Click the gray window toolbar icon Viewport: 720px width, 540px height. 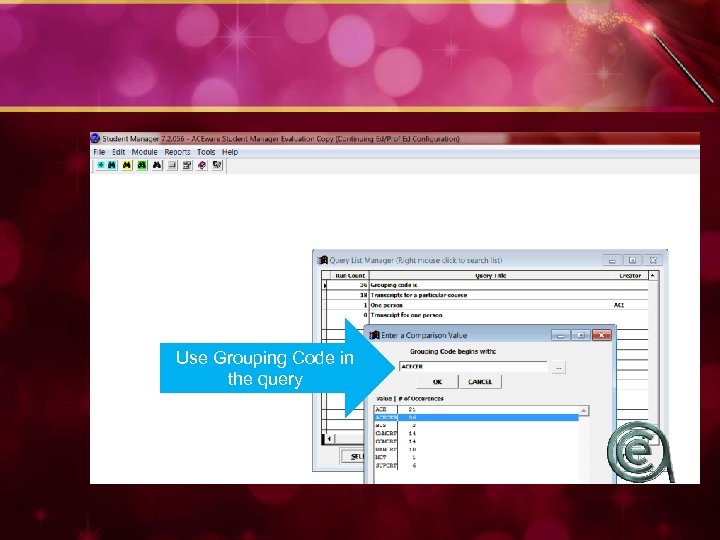coord(172,165)
